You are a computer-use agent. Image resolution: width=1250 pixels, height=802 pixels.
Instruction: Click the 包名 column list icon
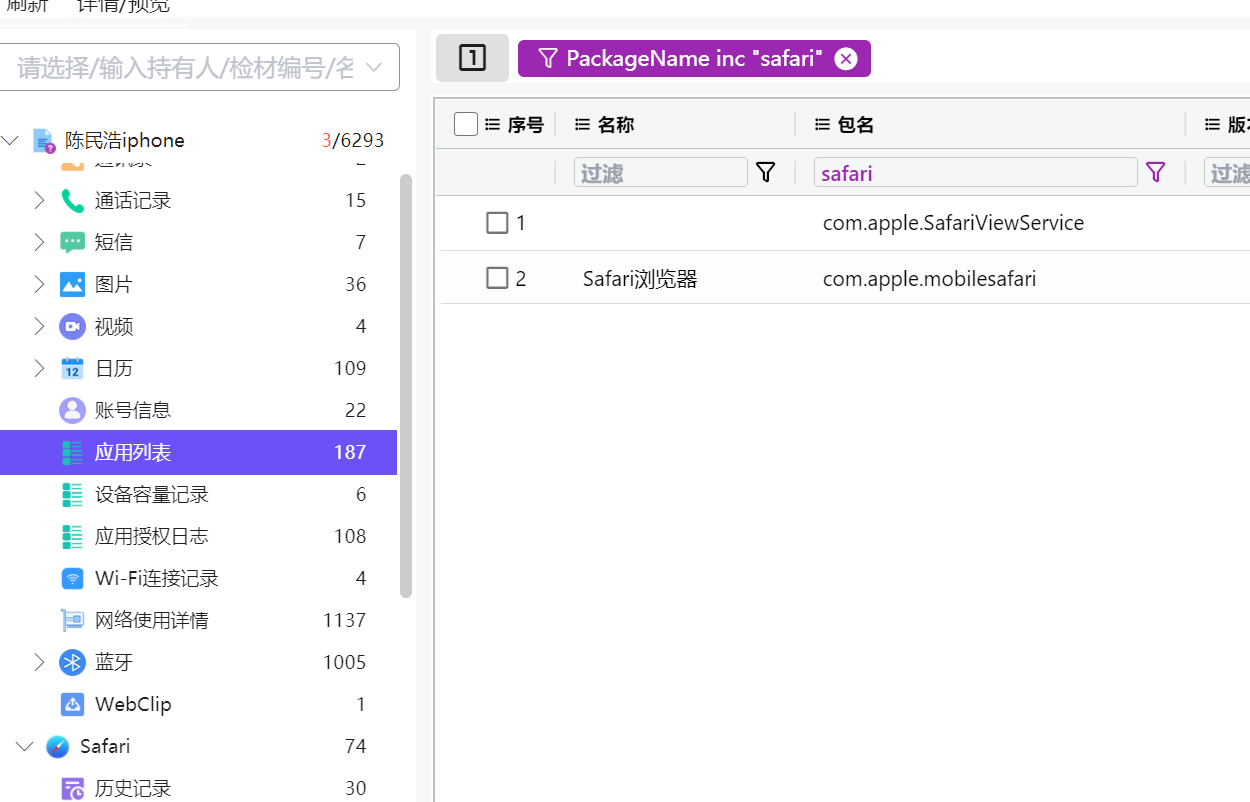[x=822, y=125]
